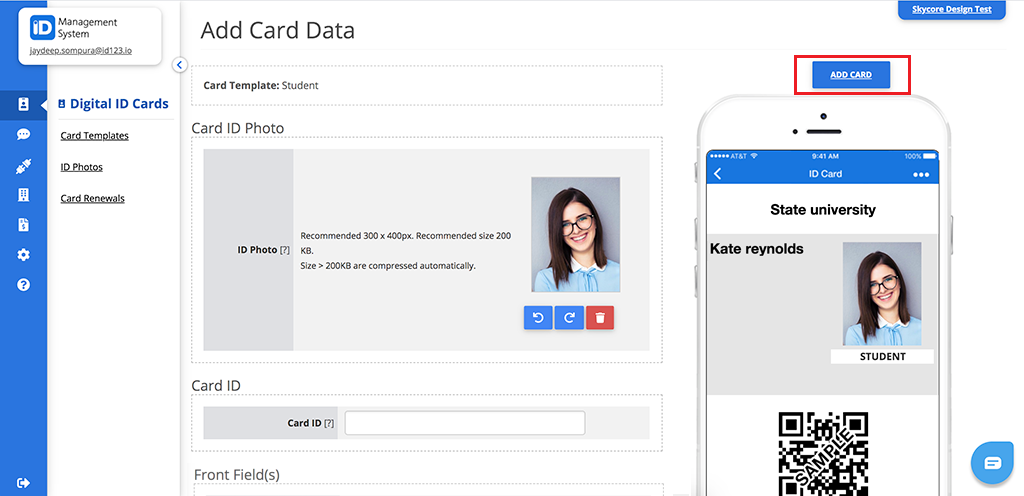
Task: Delete the ID photo with trash button
Action: (600, 317)
